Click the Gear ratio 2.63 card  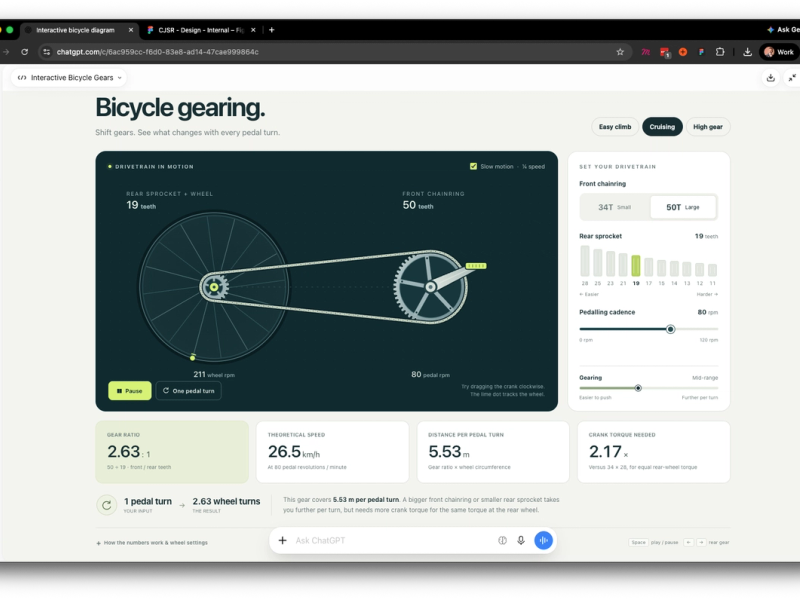(172, 452)
